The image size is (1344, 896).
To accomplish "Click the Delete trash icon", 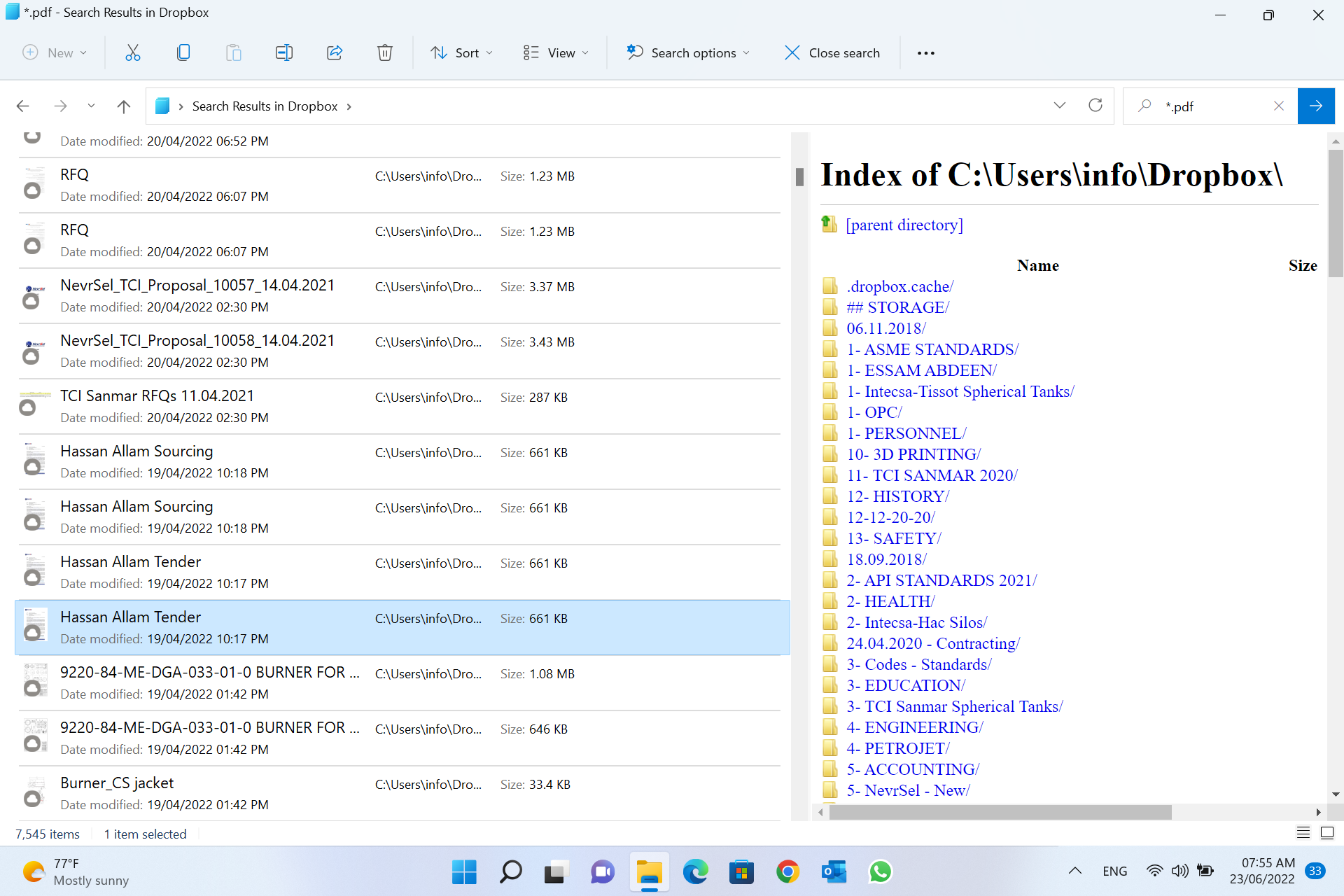I will 385,53.
